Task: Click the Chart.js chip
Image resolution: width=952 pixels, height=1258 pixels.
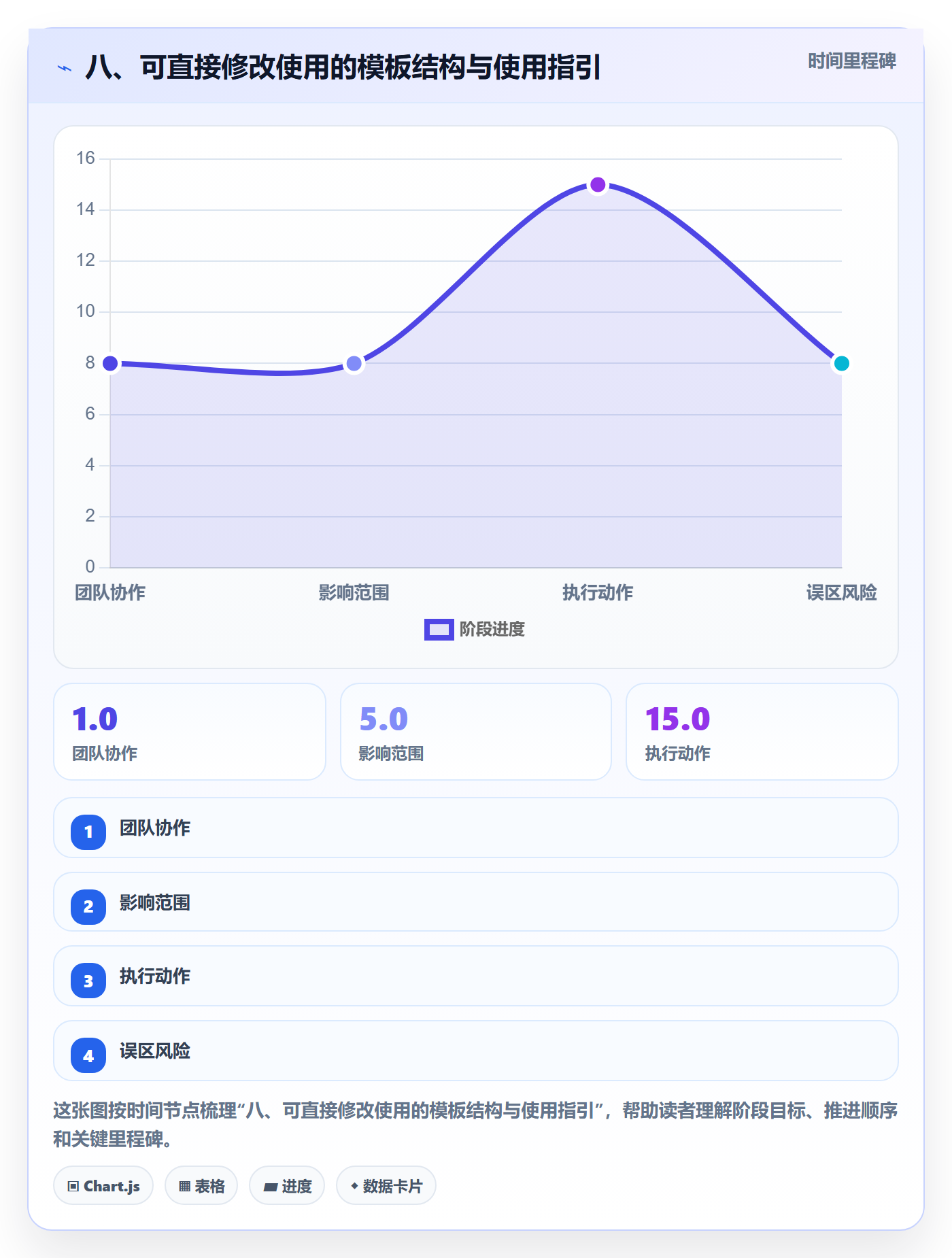Action: click(103, 1186)
